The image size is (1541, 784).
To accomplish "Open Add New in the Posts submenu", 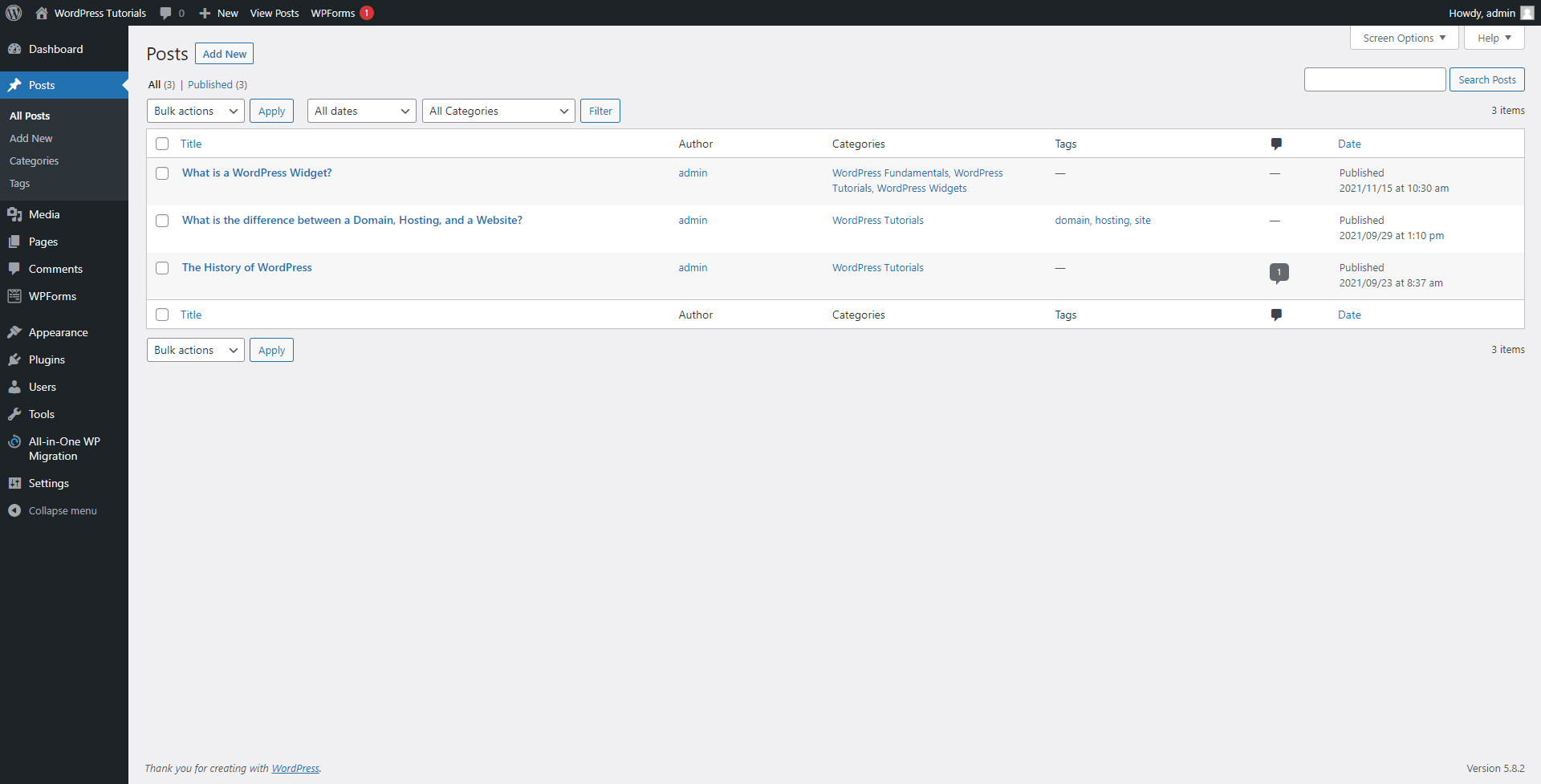I will pyautogui.click(x=30, y=138).
